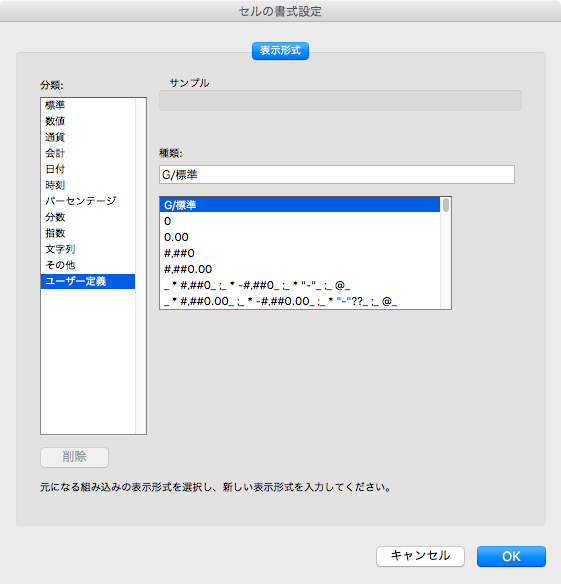
Task: Select the #,##0 format code
Action: 300,253
